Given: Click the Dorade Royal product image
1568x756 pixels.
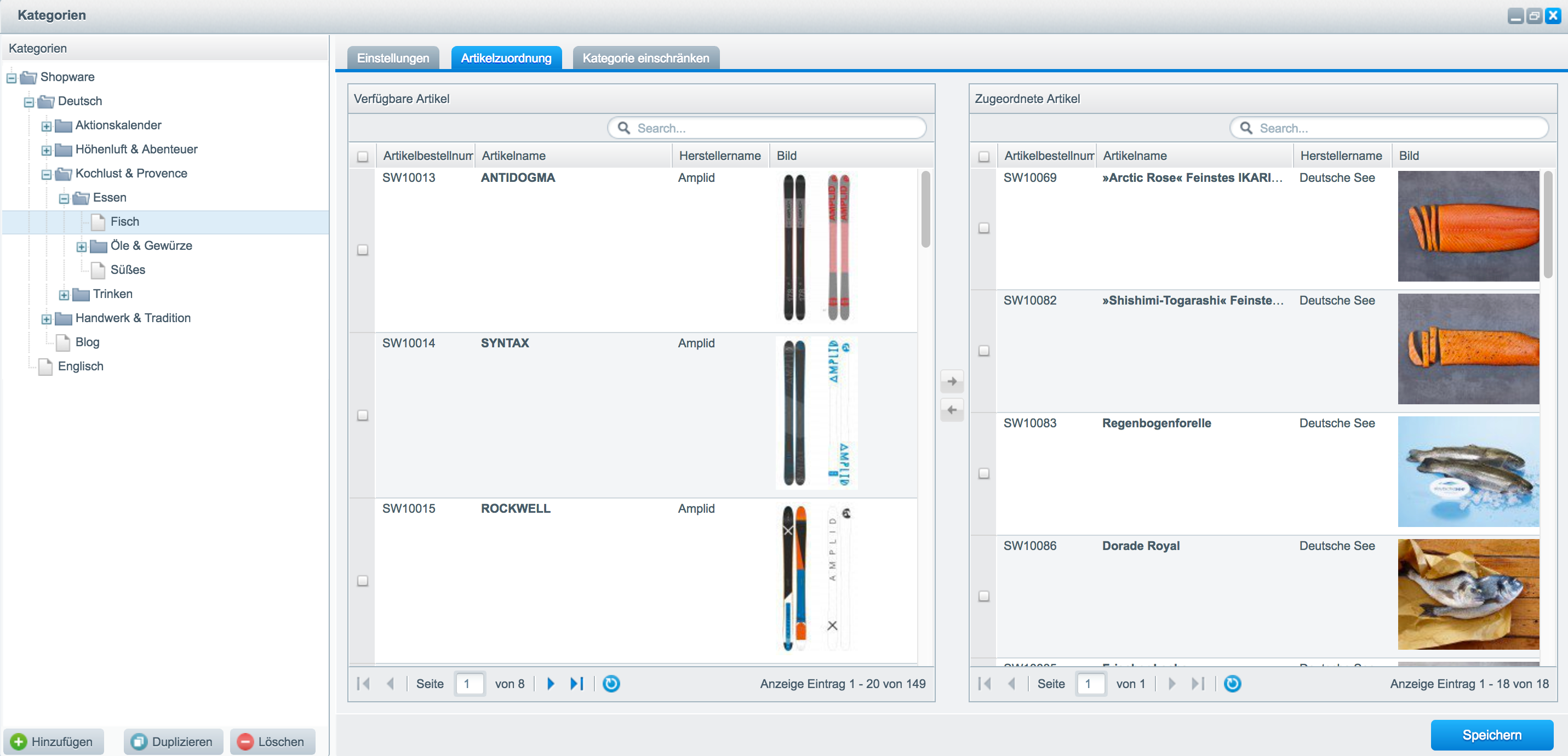Looking at the screenshot, I should pyautogui.click(x=1468, y=594).
